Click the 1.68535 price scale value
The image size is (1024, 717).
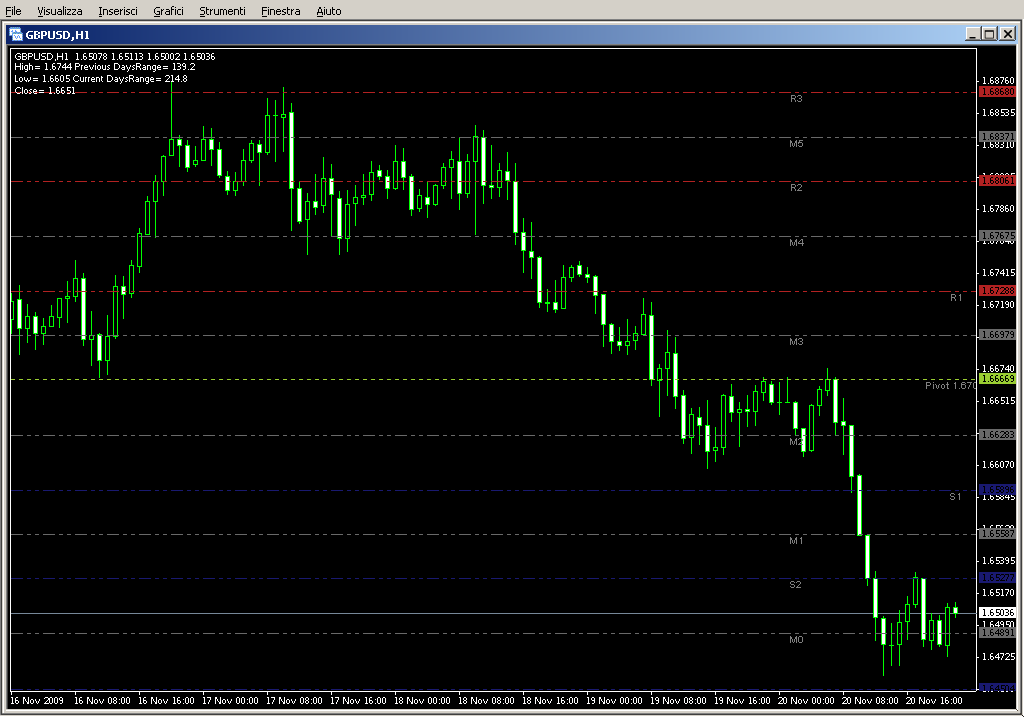coord(999,113)
